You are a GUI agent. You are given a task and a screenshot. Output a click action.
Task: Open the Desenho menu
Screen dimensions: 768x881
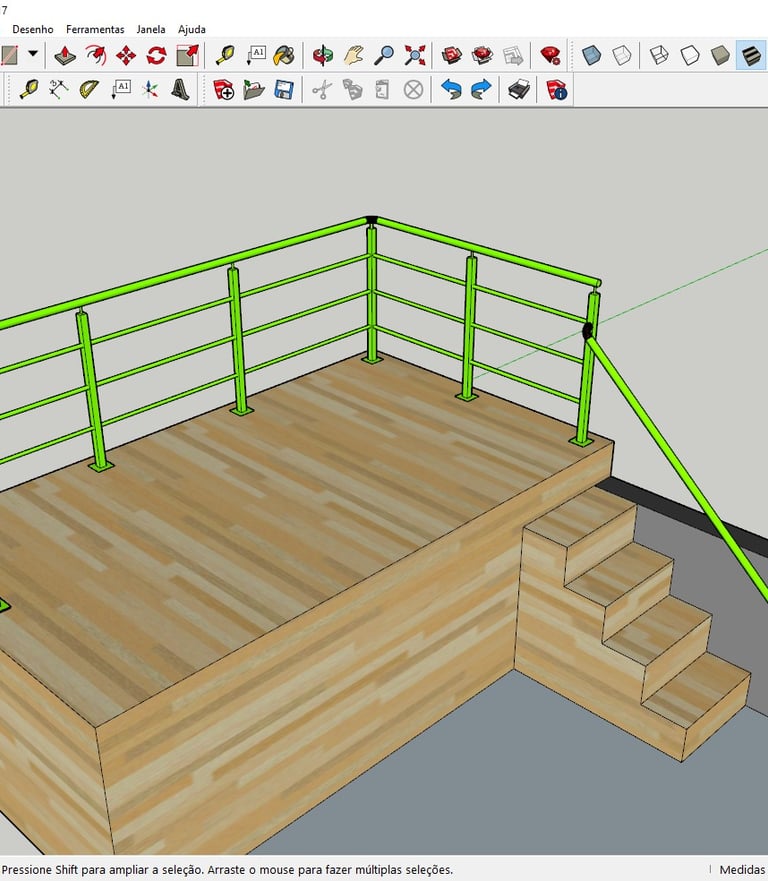33,29
